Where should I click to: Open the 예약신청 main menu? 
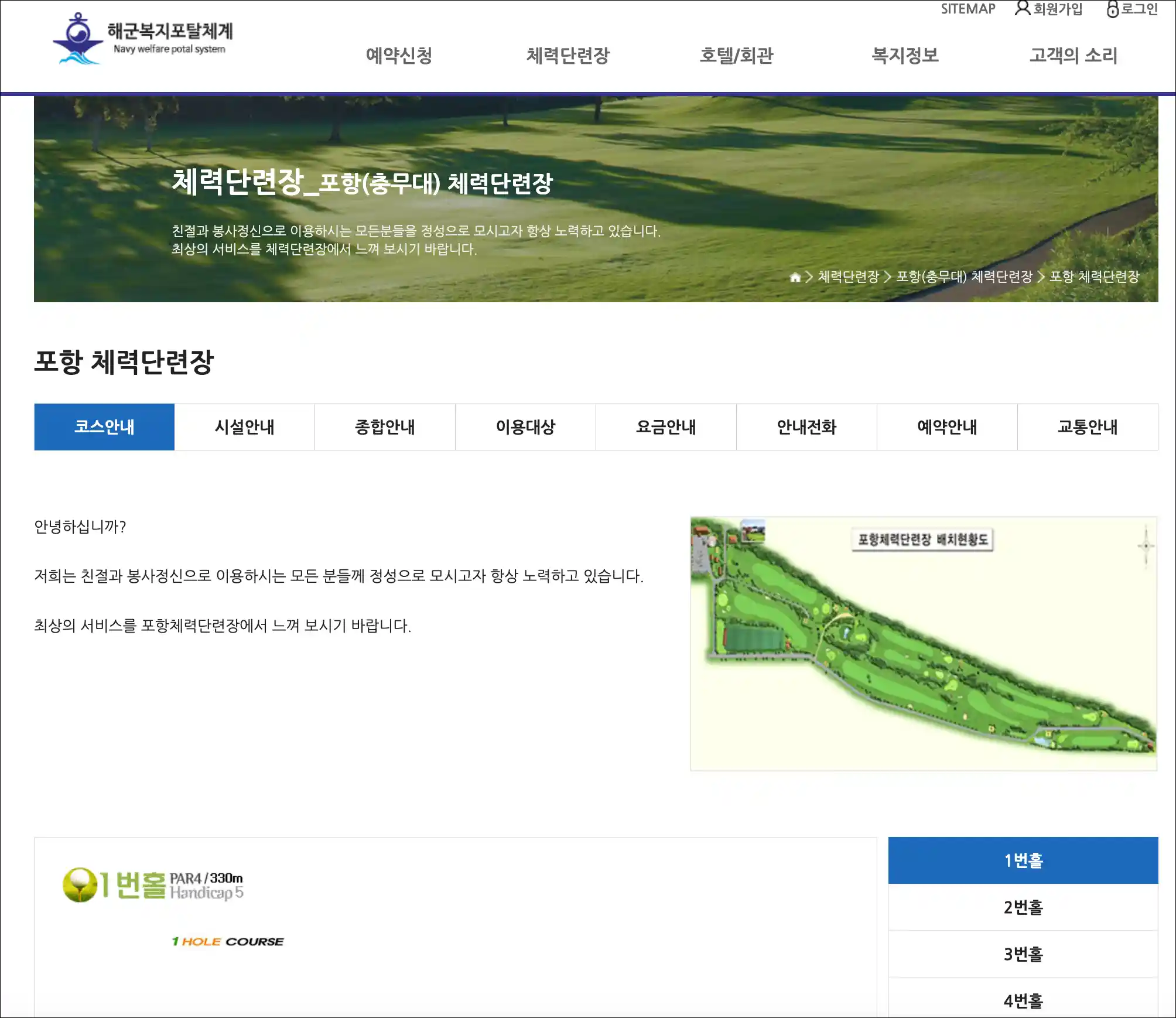tap(399, 56)
